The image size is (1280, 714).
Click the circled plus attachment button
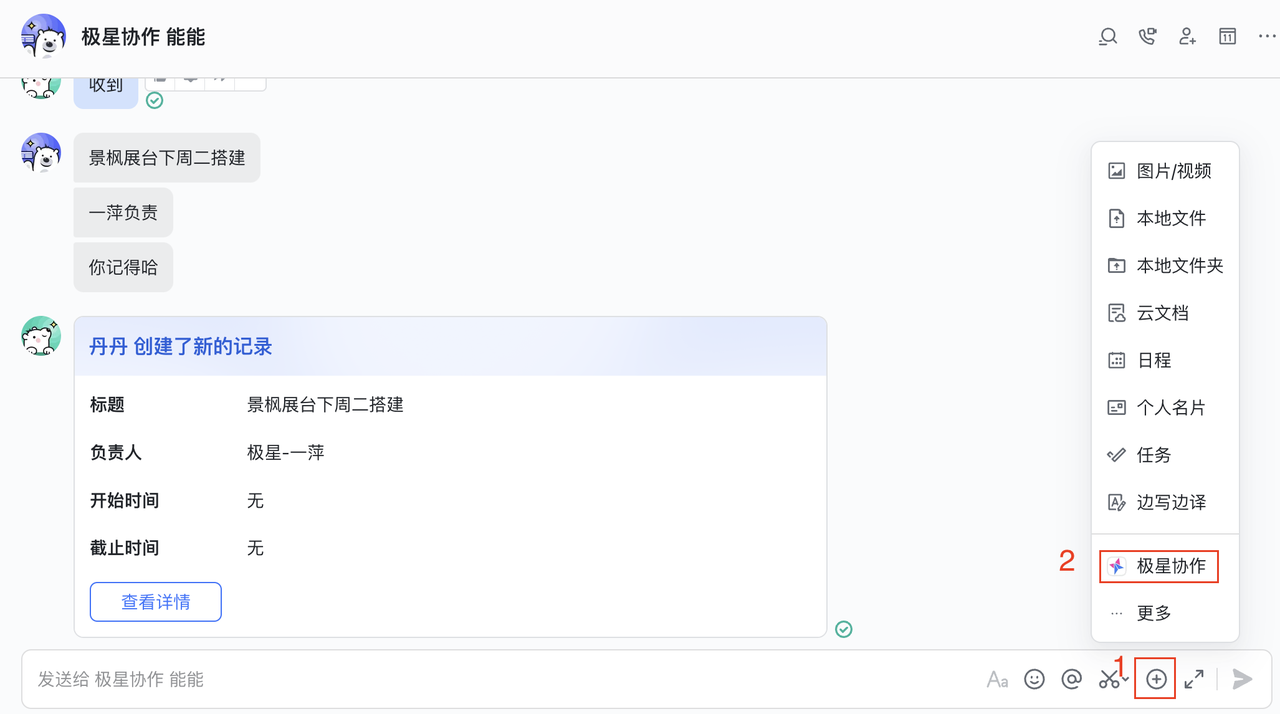(1157, 679)
